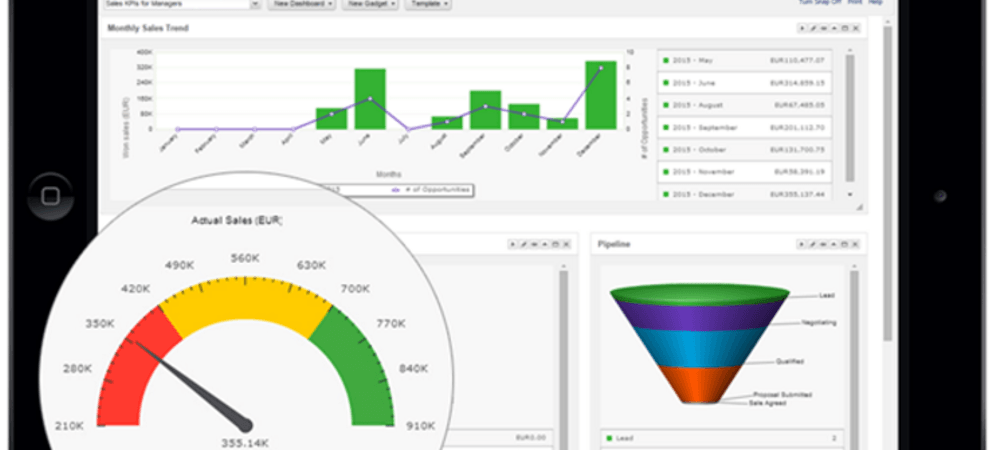This screenshot has width=997, height=450.
Task: Click the Negotiating funnel label
Action: click(x=819, y=322)
